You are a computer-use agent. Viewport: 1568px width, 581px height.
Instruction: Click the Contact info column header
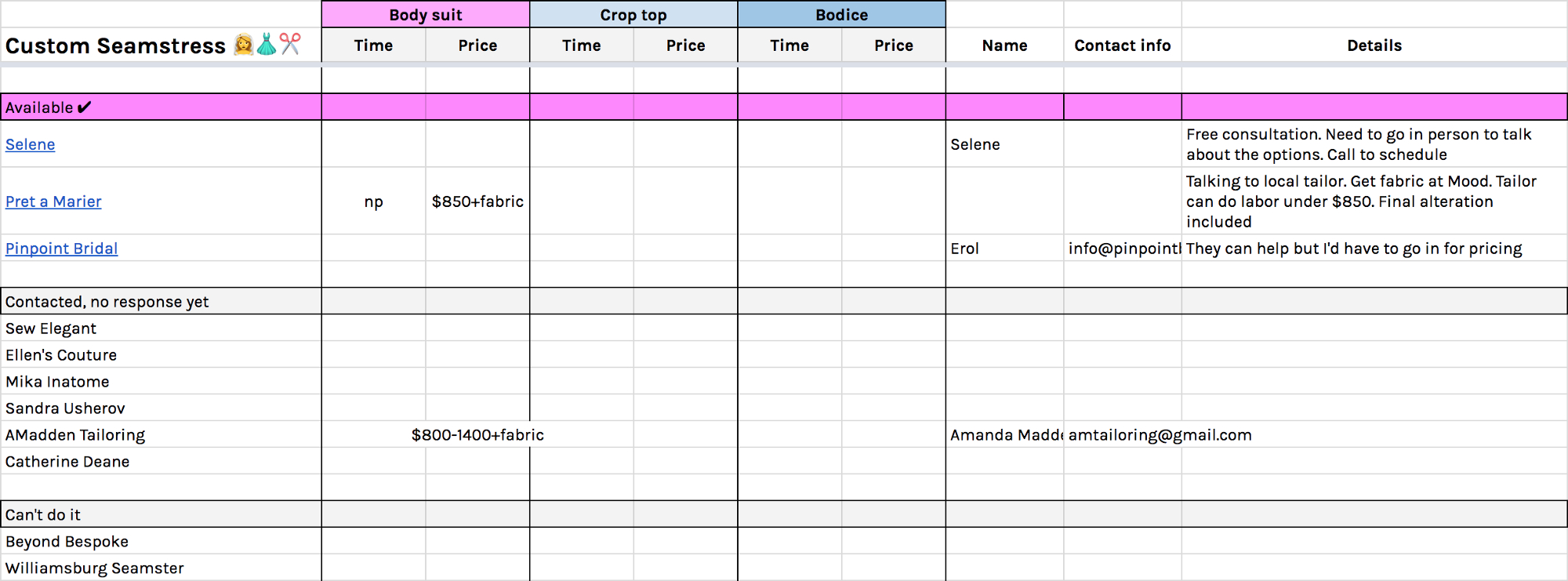[1122, 45]
